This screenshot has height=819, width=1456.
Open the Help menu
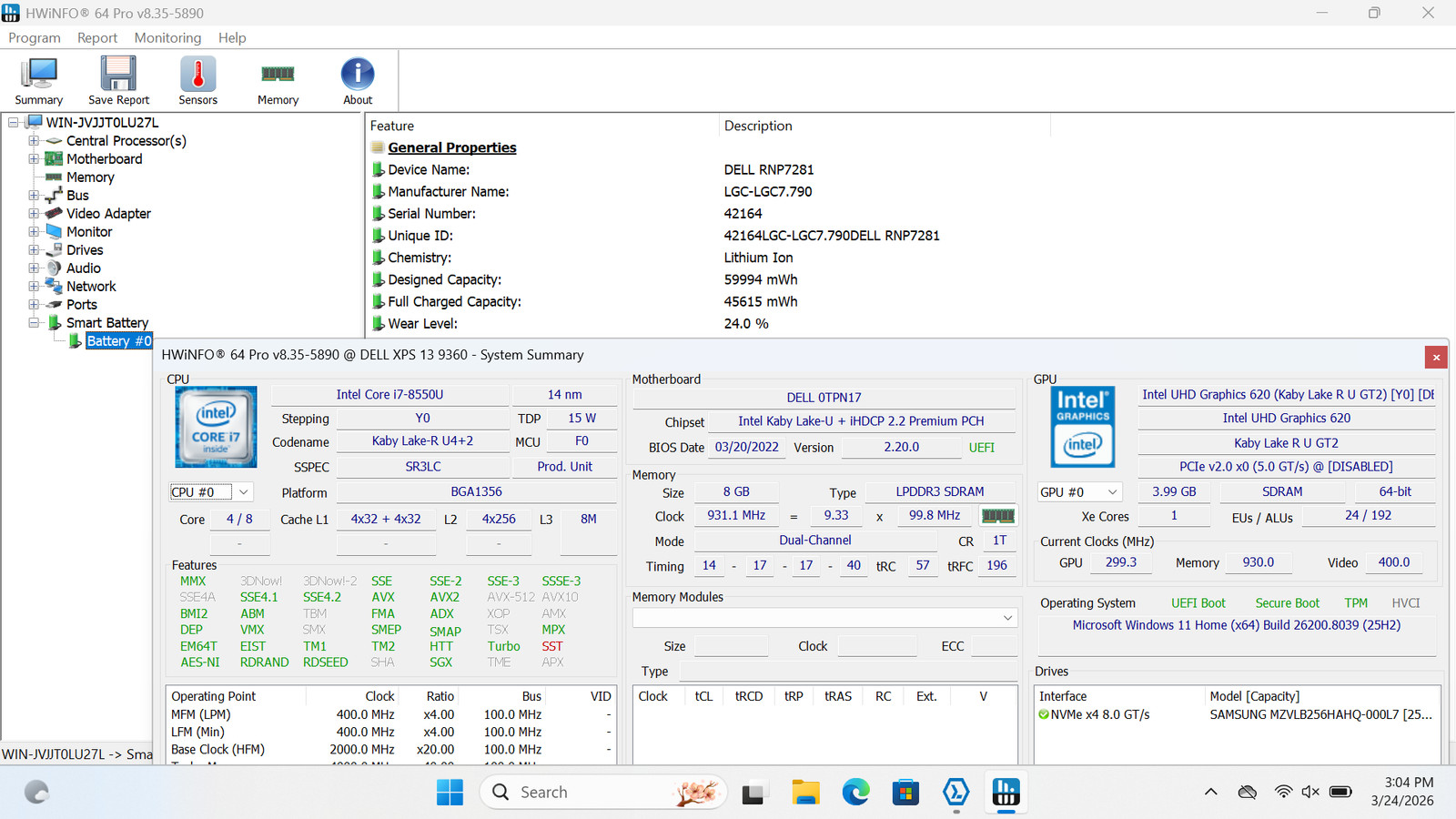point(232,37)
